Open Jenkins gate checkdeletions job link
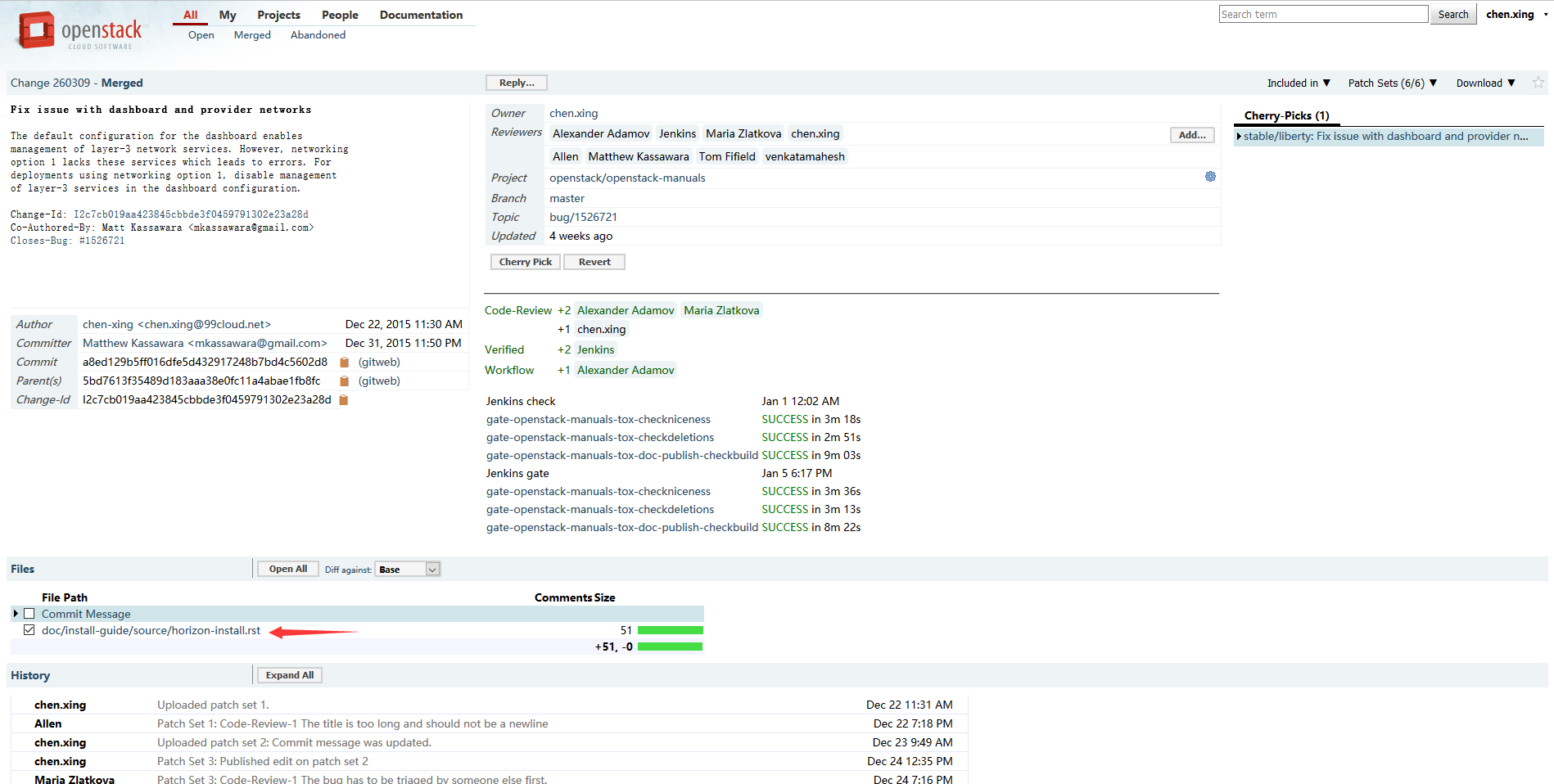This screenshot has height=784, width=1554. tap(600, 509)
